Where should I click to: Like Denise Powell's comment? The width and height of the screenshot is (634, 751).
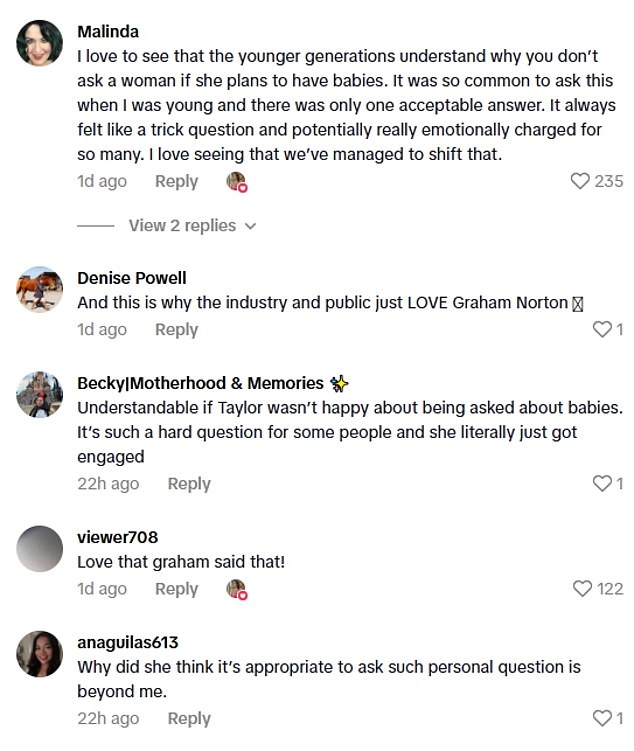(602, 329)
